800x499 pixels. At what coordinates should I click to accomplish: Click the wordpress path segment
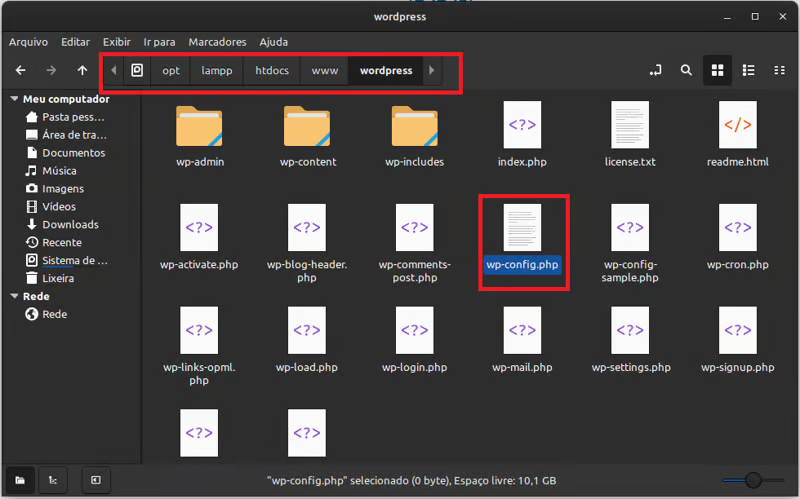[x=386, y=70]
